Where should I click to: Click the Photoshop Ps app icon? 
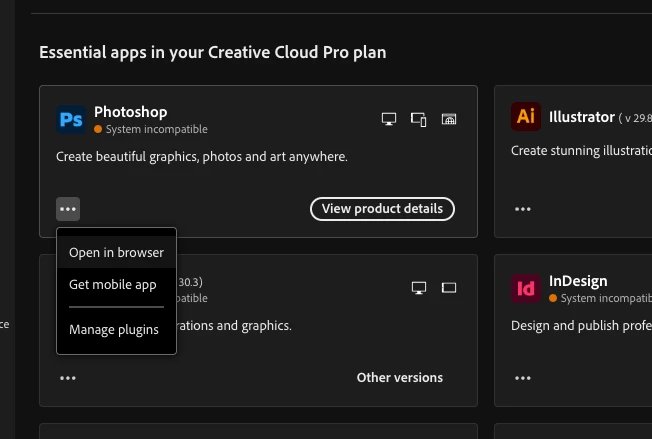pyautogui.click(x=71, y=120)
